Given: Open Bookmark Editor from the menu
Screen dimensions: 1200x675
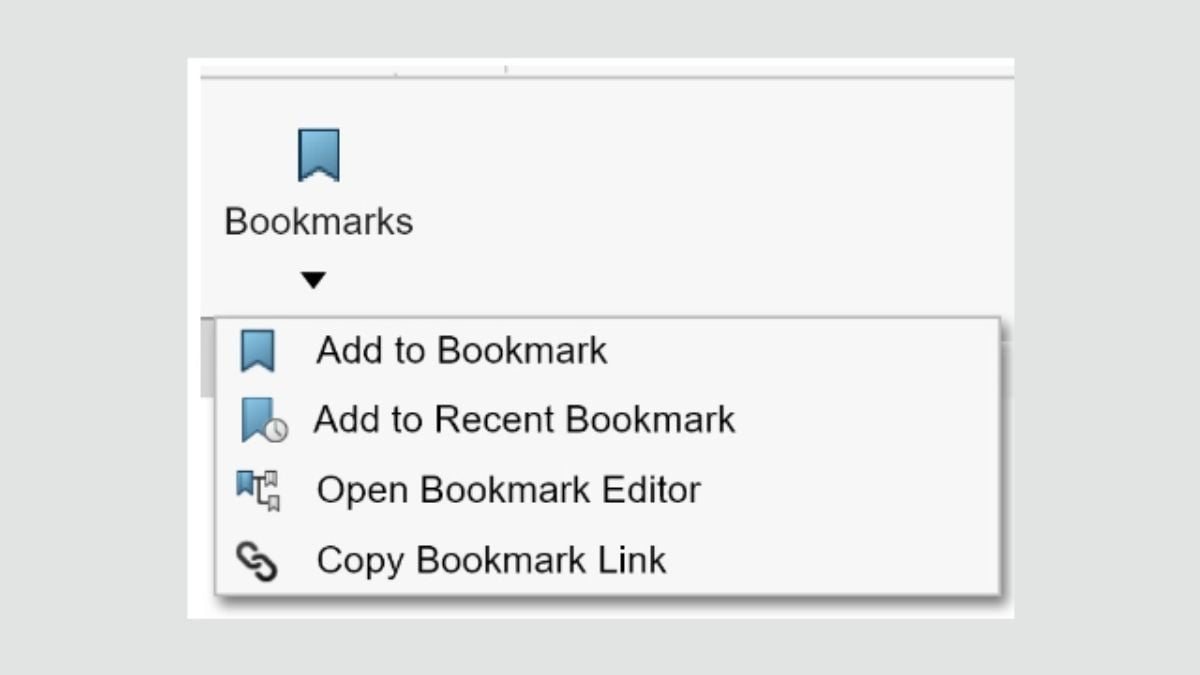Looking at the screenshot, I should [x=508, y=490].
